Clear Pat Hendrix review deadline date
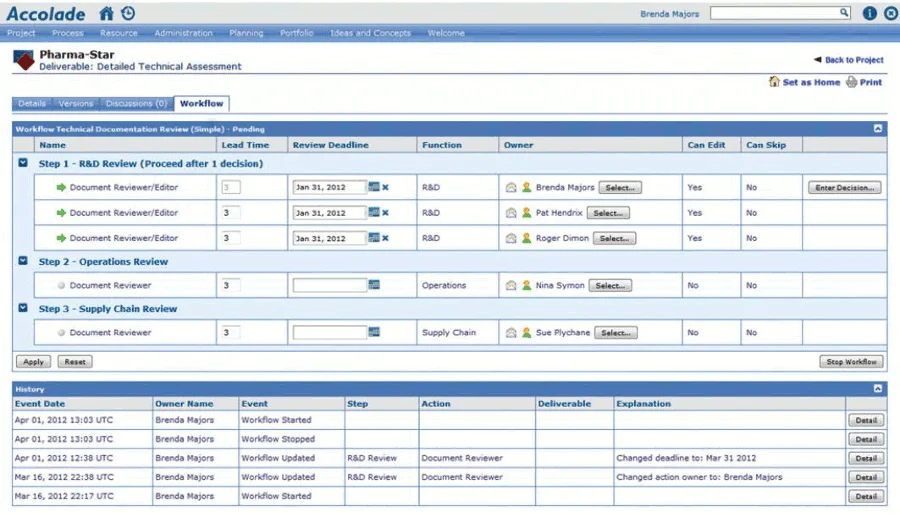 click(386, 213)
